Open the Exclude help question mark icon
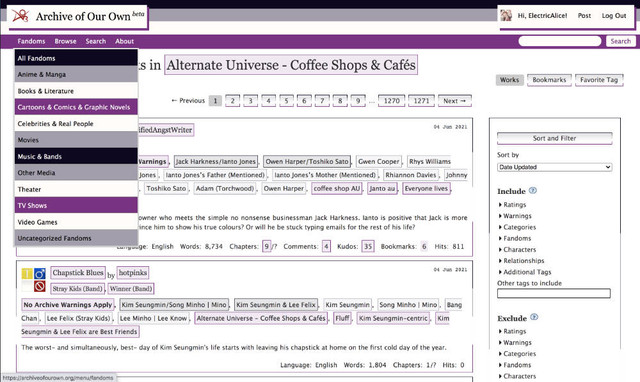The width and height of the screenshot is (640, 382). pos(534,317)
